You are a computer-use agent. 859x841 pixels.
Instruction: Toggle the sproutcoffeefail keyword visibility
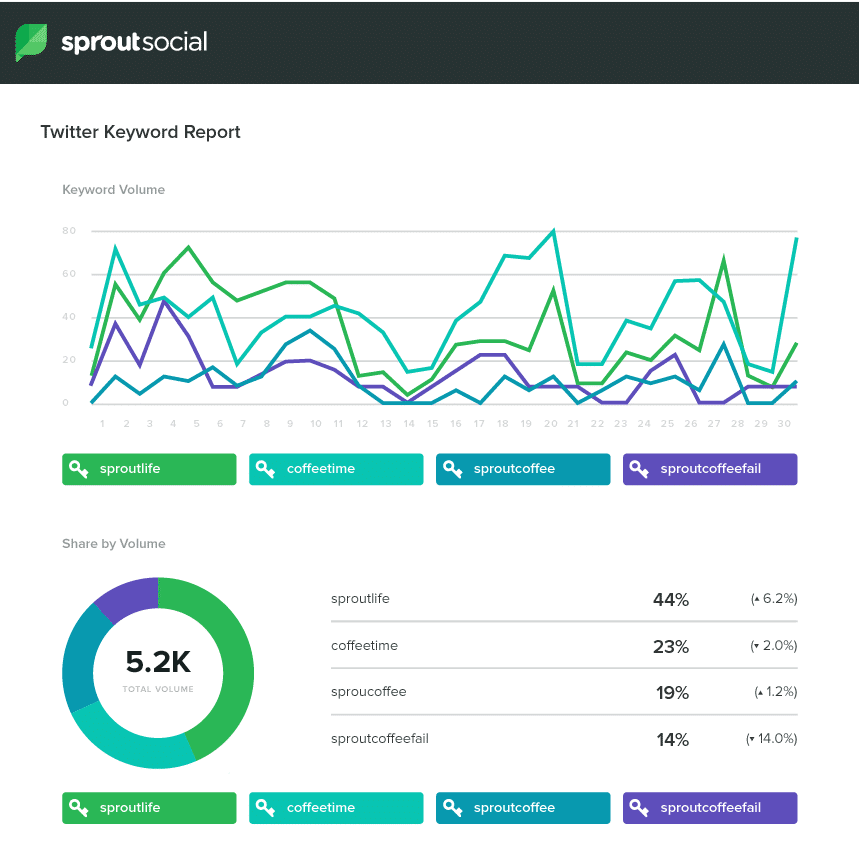[x=709, y=469]
